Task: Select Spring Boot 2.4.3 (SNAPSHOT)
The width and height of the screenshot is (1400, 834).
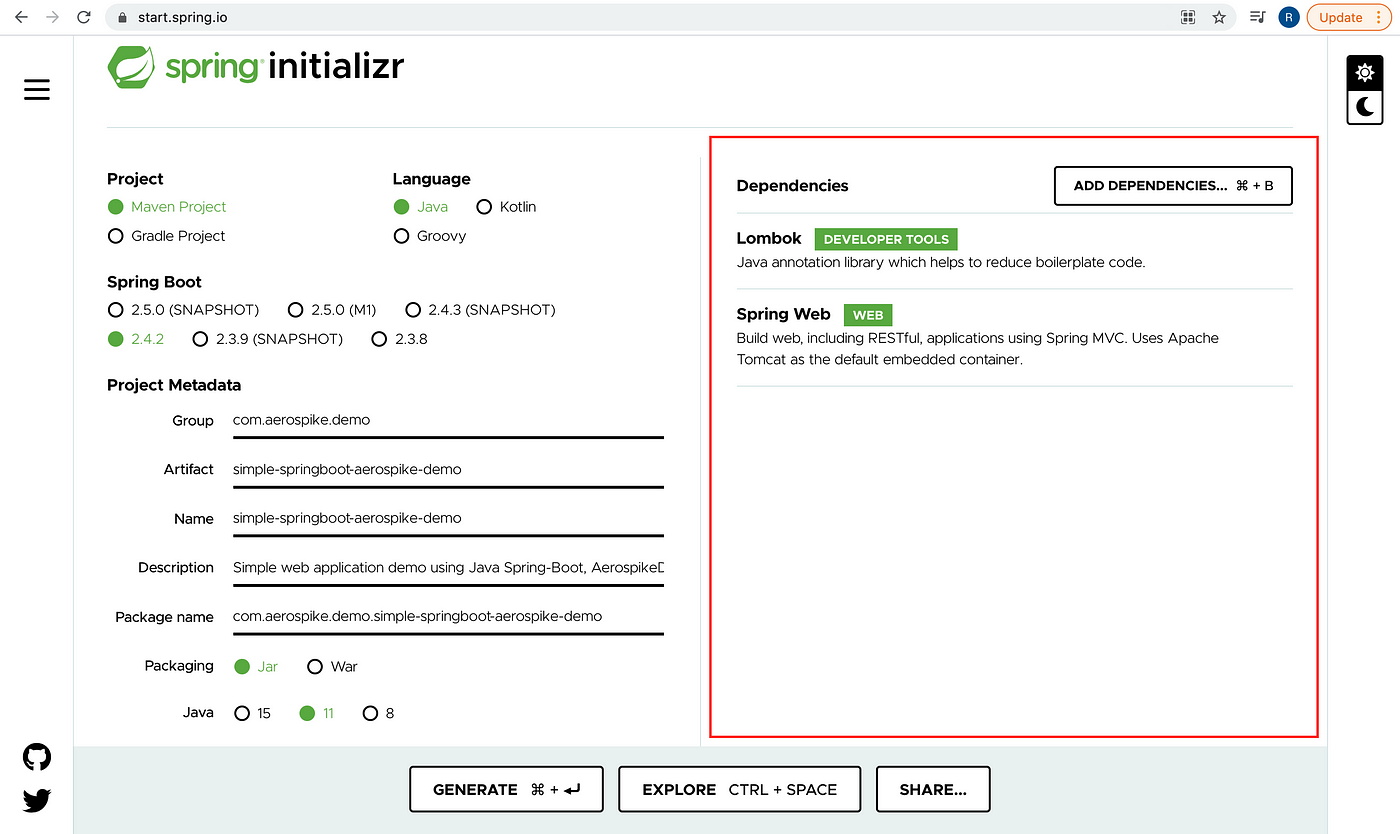Action: (480, 310)
